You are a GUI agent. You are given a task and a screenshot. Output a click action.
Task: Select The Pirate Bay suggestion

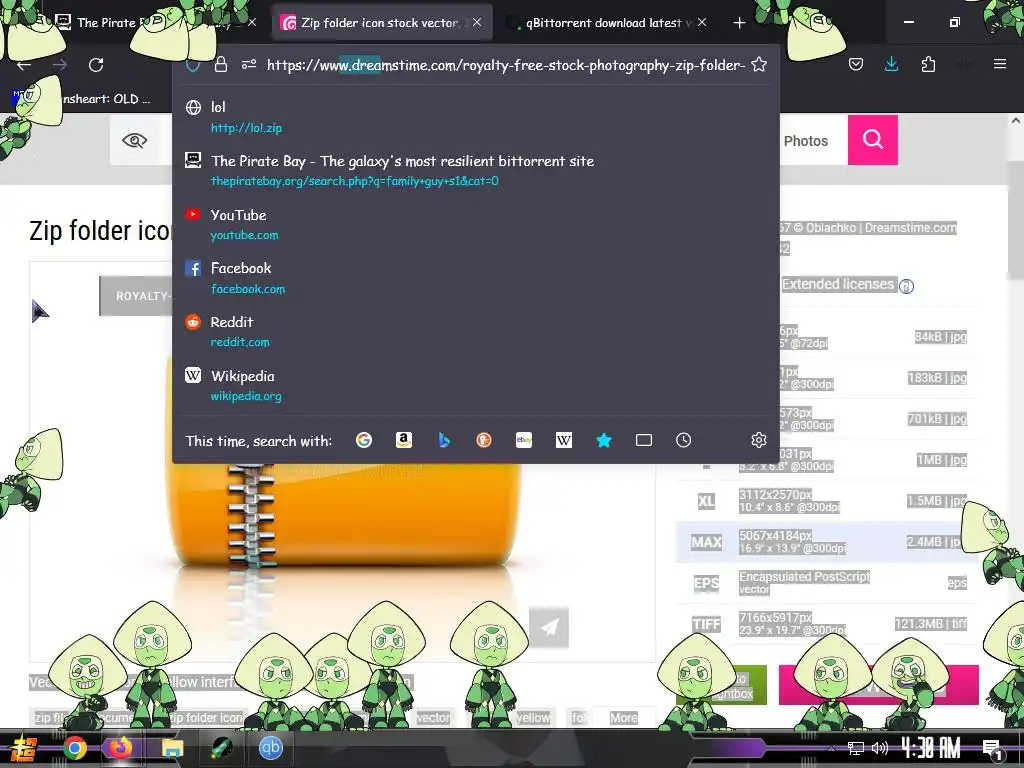[475, 170]
